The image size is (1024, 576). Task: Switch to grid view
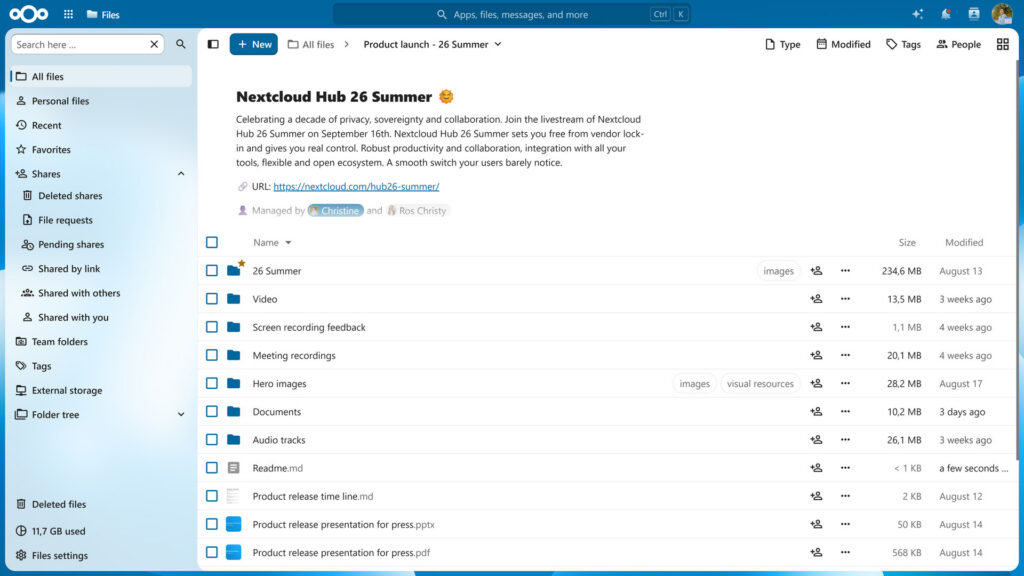pos(1002,44)
